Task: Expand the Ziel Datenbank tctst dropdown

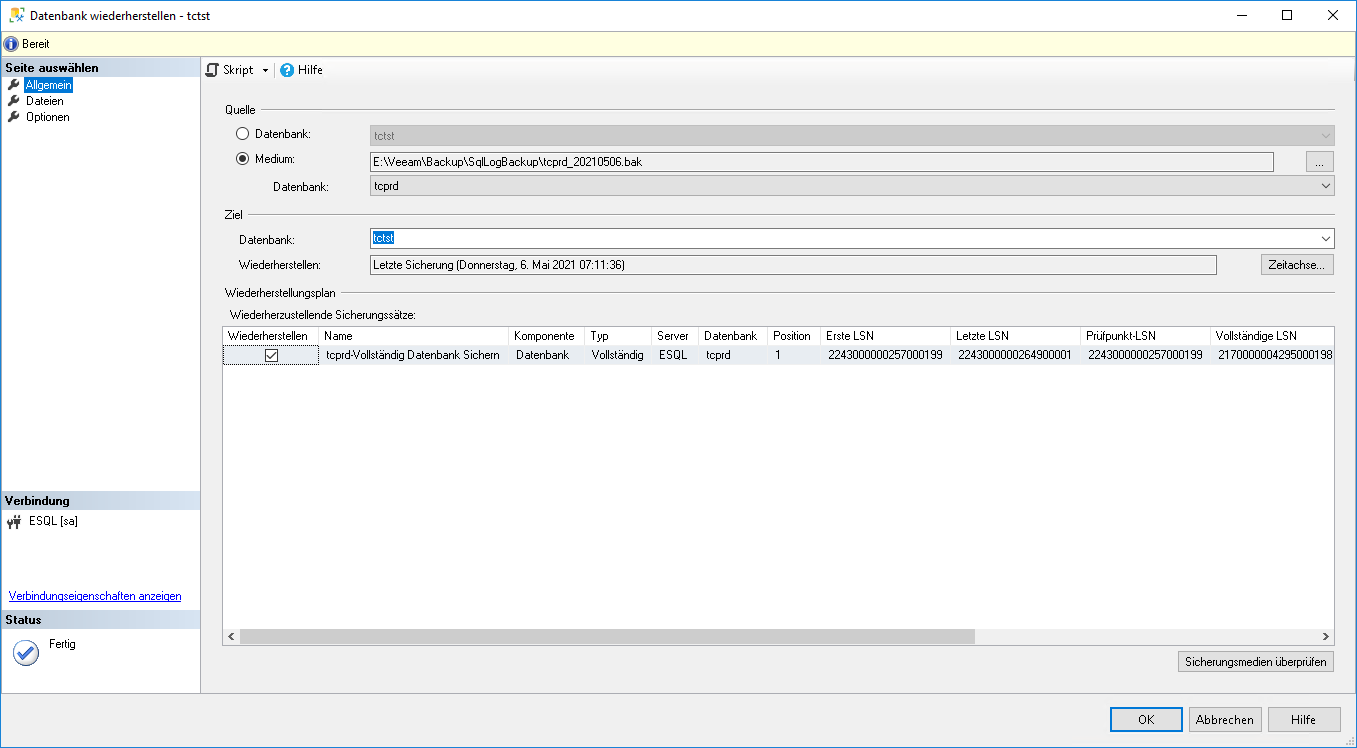Action: [1325, 239]
